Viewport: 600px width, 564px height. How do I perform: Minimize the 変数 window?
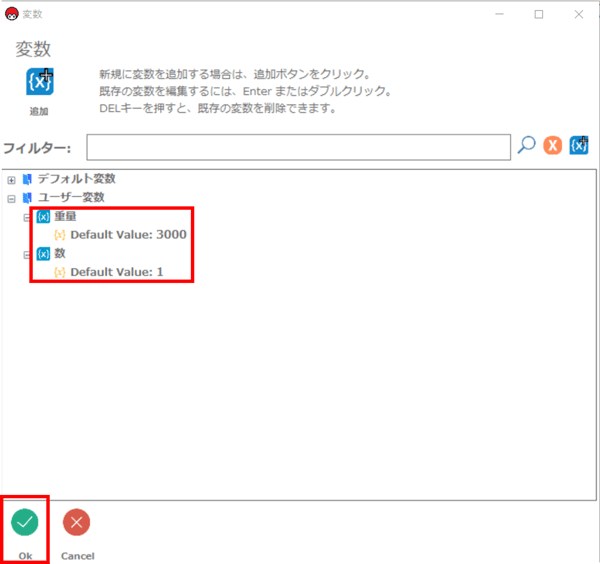(x=499, y=14)
